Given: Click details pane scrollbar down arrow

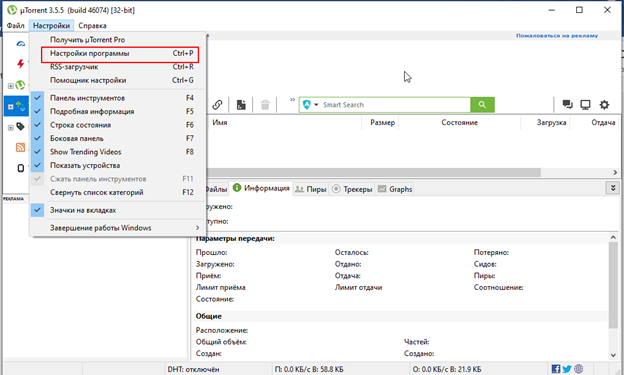Looking at the screenshot, I should click(x=613, y=355).
